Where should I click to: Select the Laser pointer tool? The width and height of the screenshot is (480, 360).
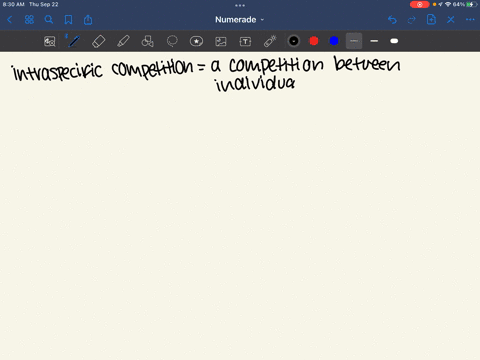pos(270,41)
